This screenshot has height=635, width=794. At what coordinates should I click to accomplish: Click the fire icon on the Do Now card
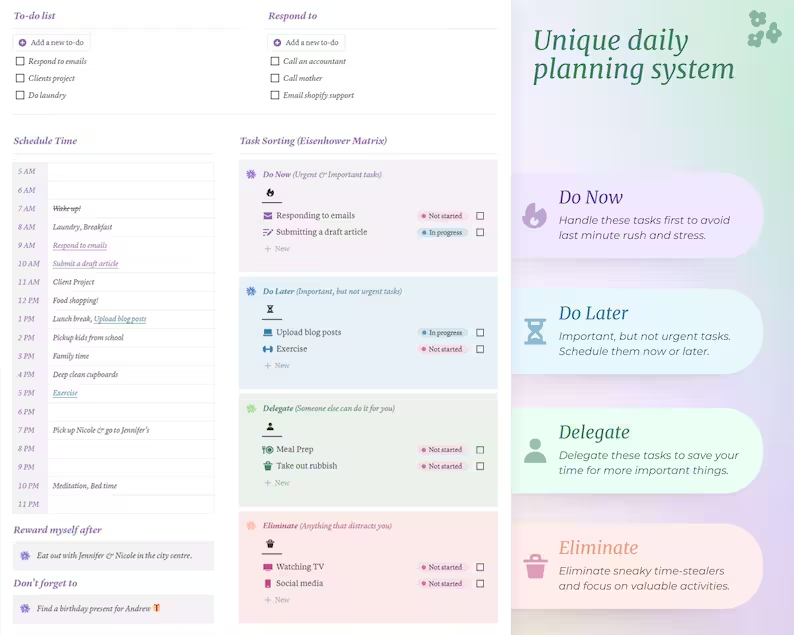click(535, 215)
